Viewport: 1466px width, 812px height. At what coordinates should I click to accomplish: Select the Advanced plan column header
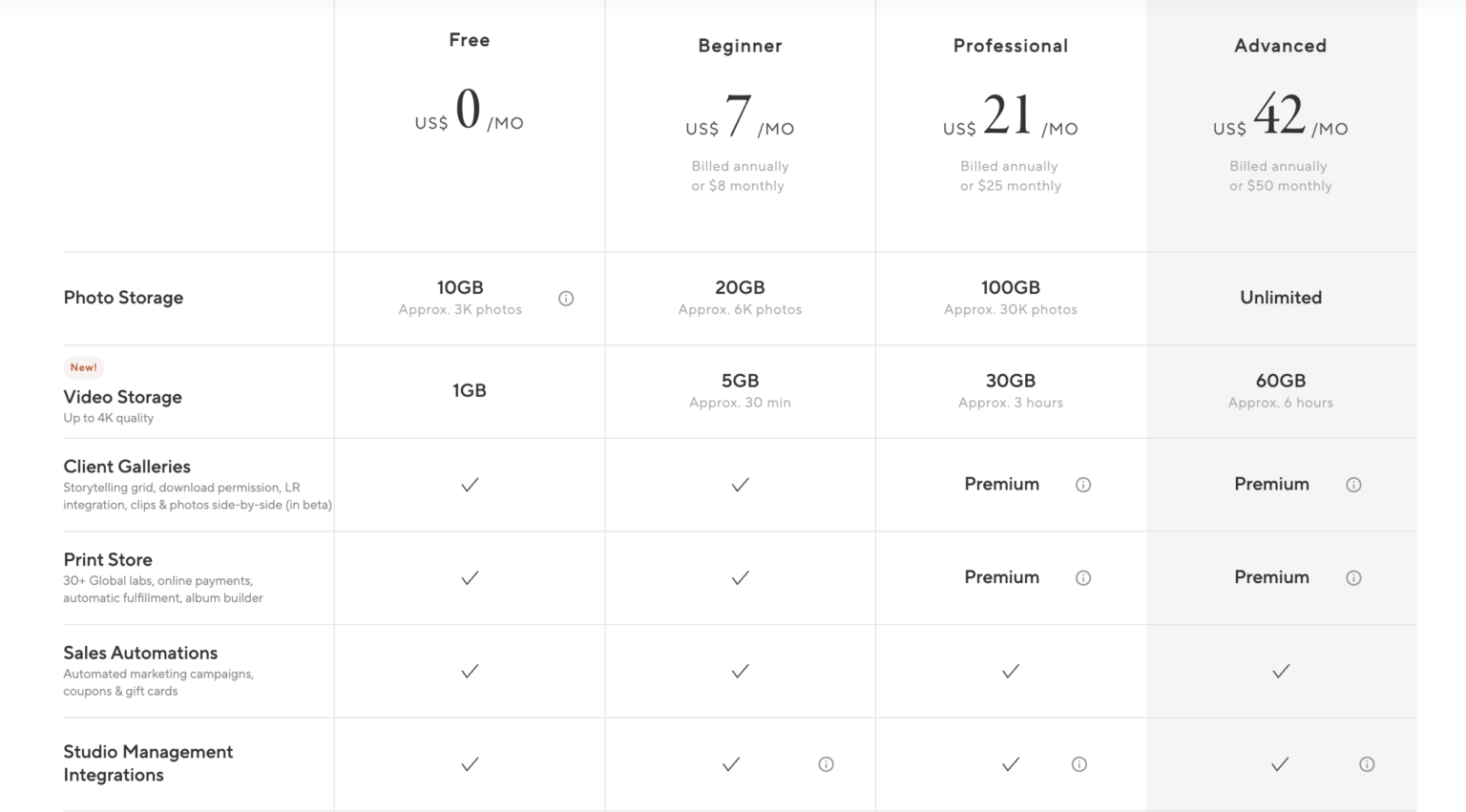pos(1280,45)
